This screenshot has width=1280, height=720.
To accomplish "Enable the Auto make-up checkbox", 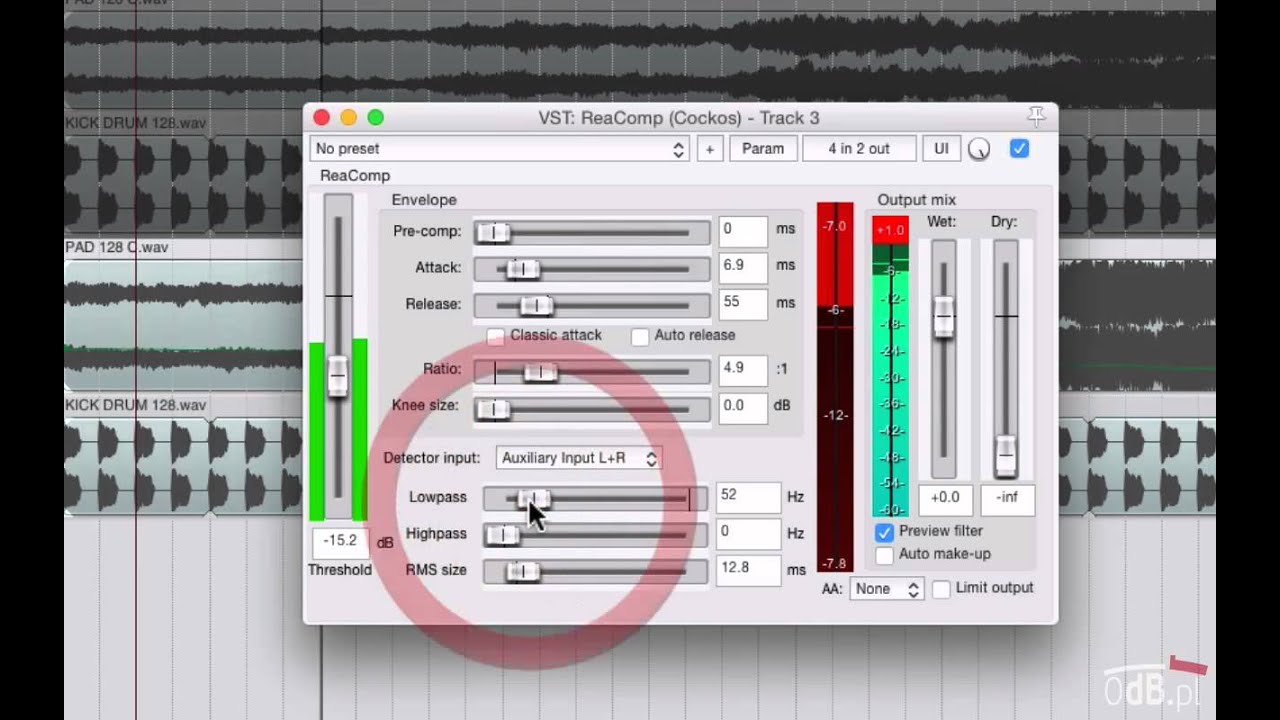I will [884, 555].
